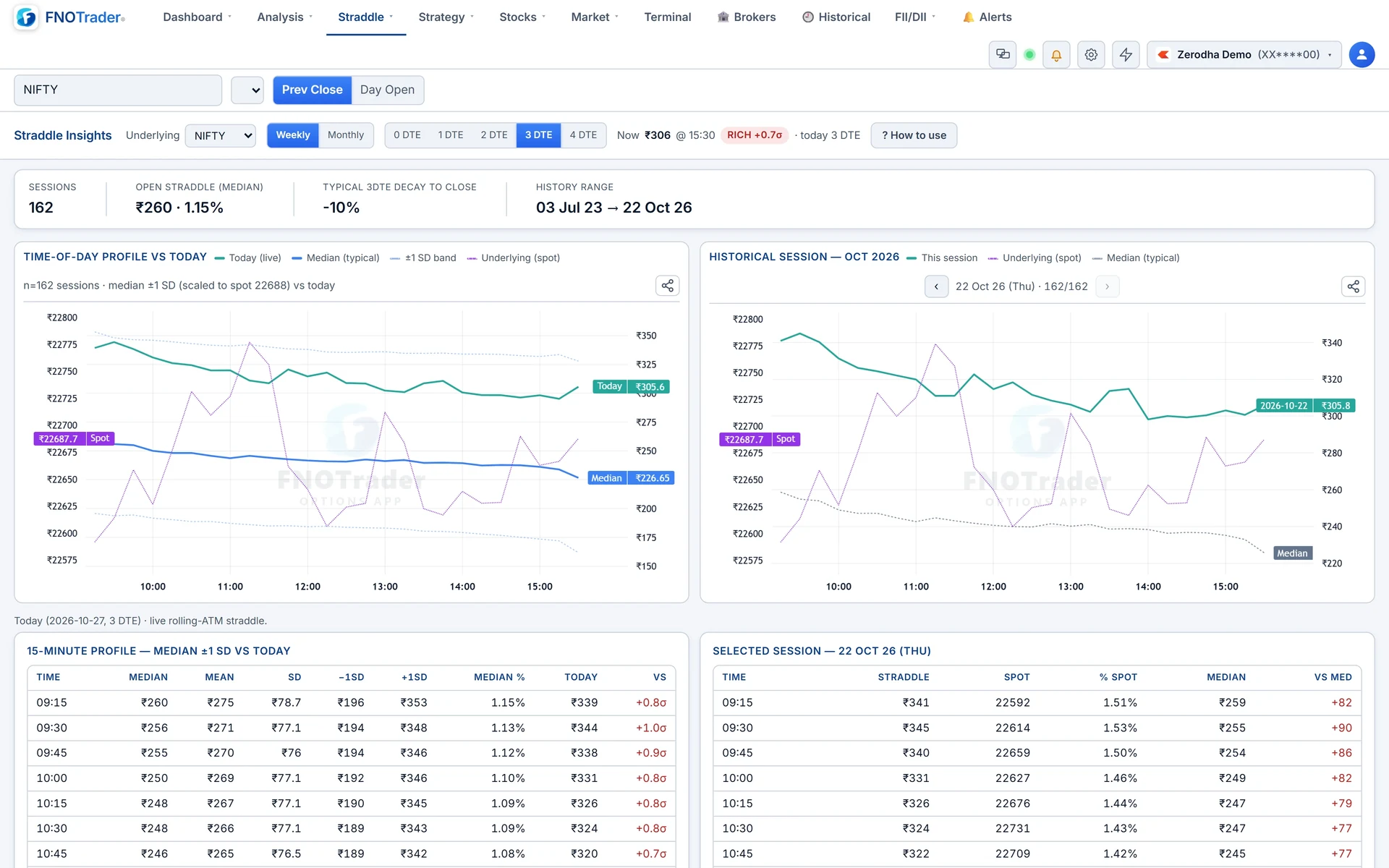This screenshot has width=1389, height=868.
Task: Share the Time-of-Day Profile chart
Action: click(667, 286)
